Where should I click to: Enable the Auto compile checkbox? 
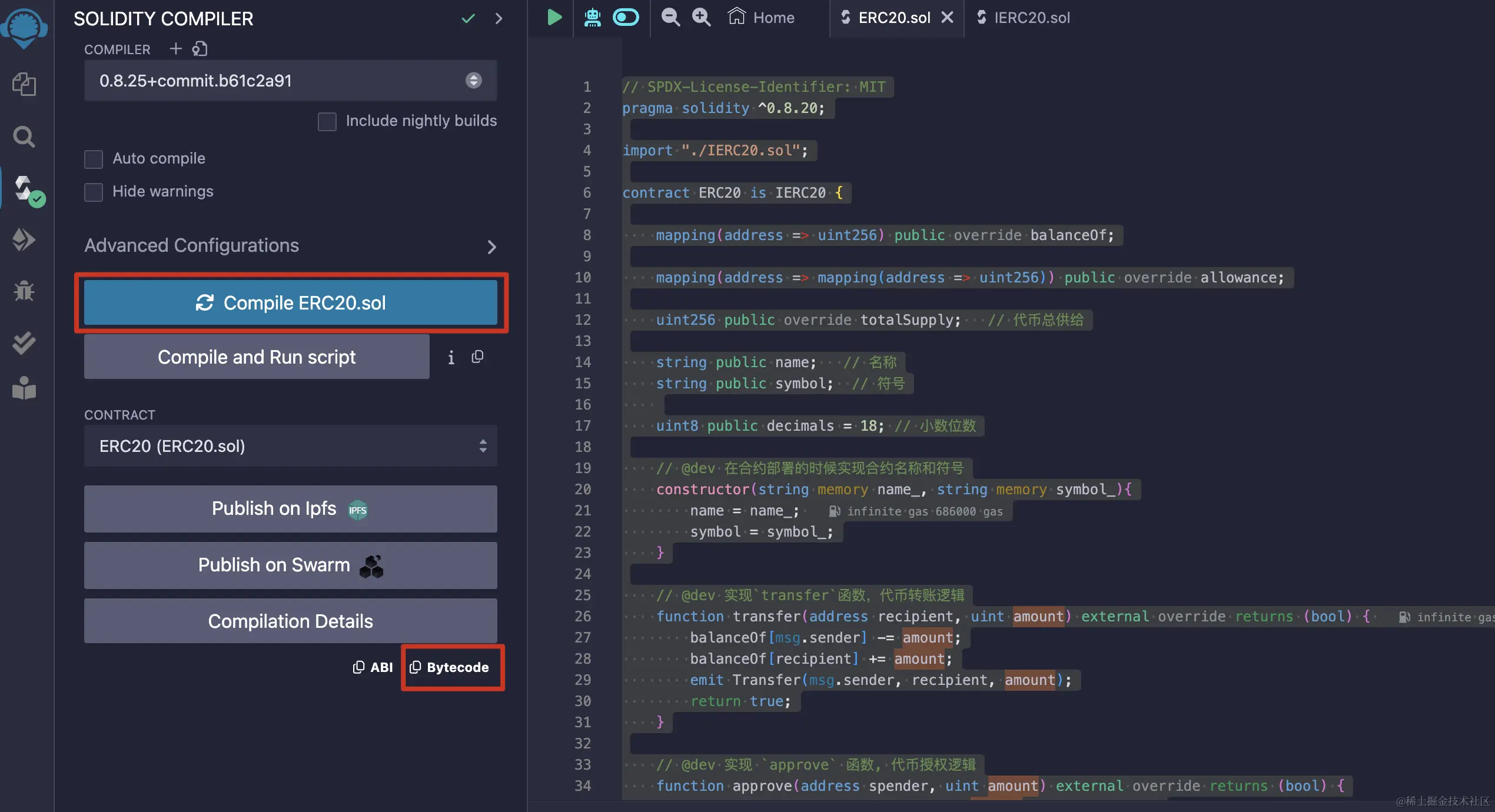tap(94, 159)
